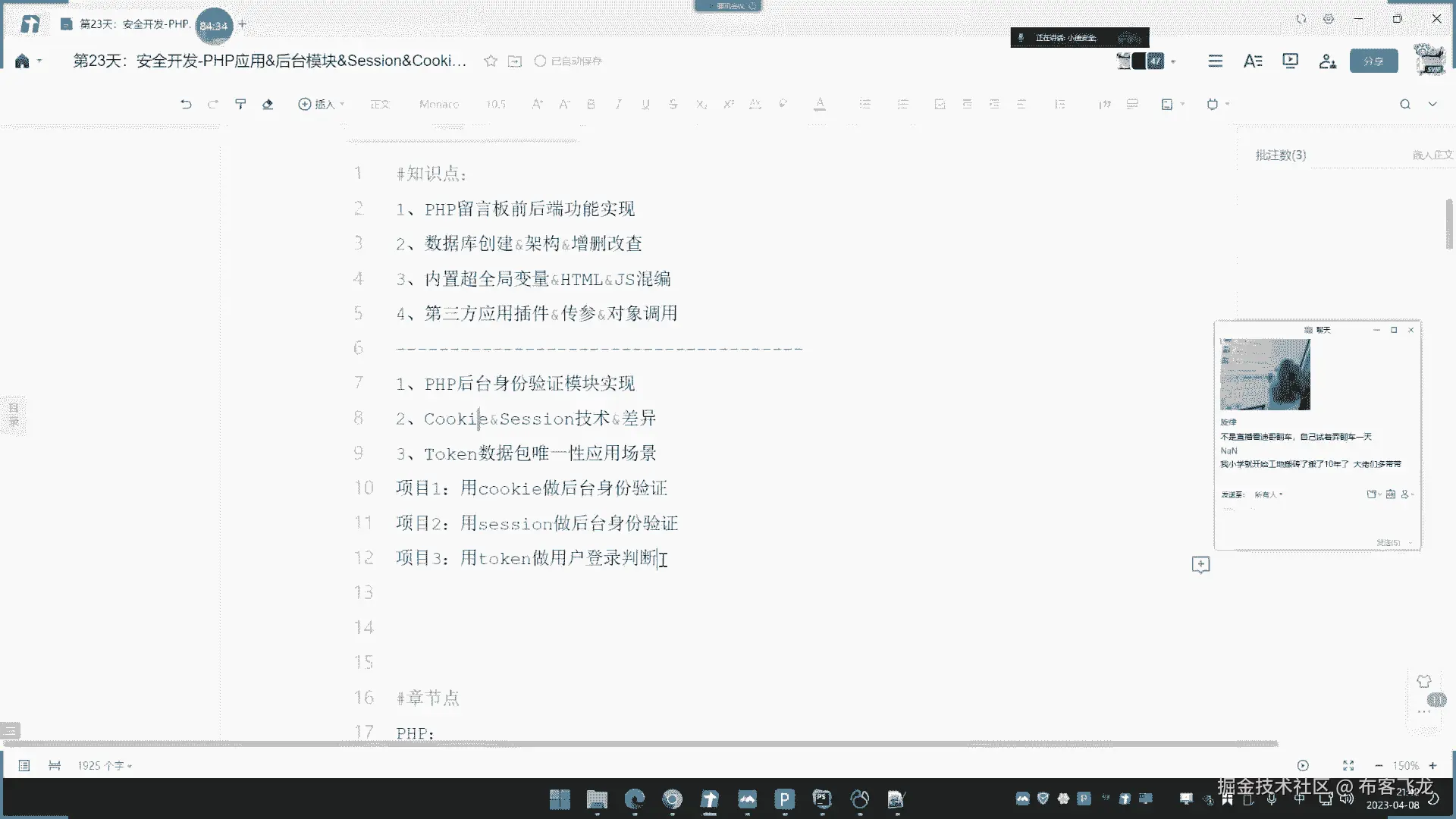Viewport: 1456px width, 819px height.
Task: Open the Monaco font family dropdown
Action: tap(439, 105)
